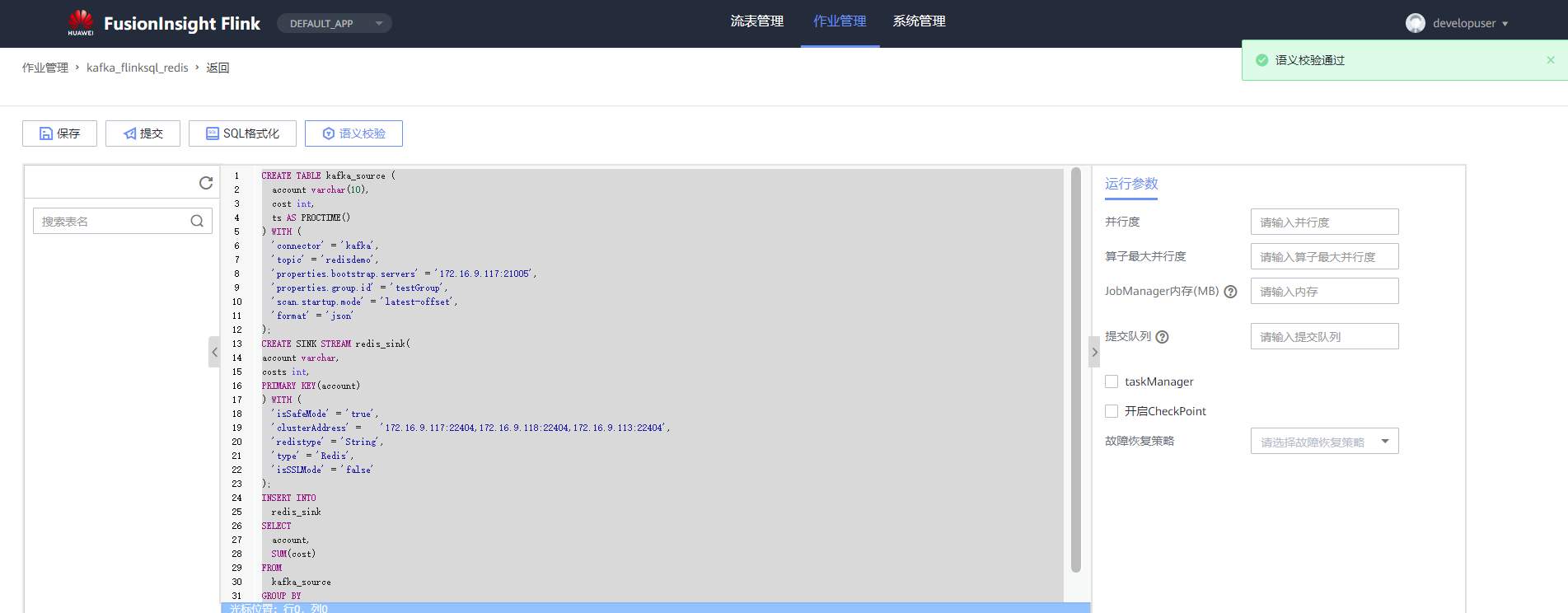Click the Huawei FusionInsight Flink logo

163,23
